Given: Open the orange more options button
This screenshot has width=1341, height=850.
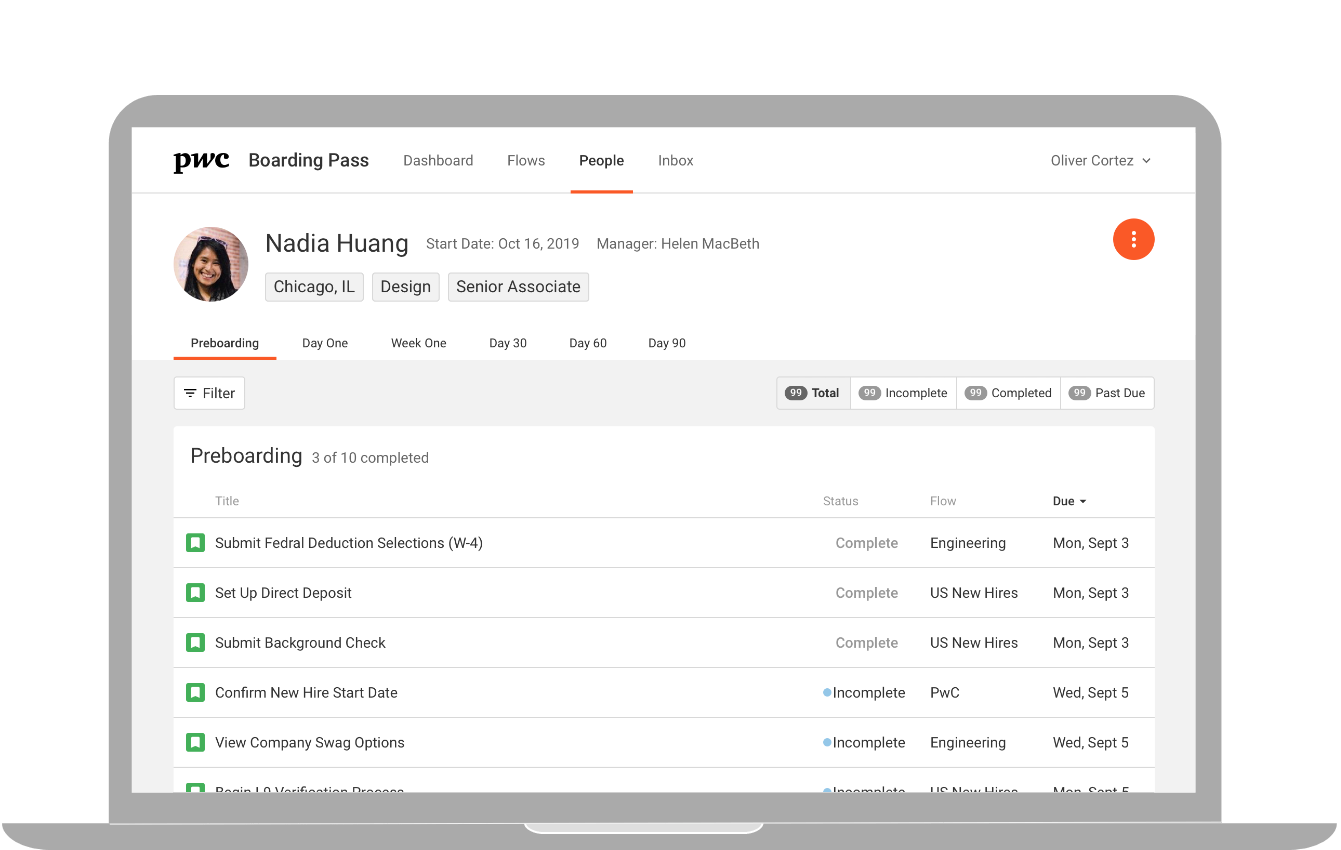Looking at the screenshot, I should pyautogui.click(x=1133, y=239).
